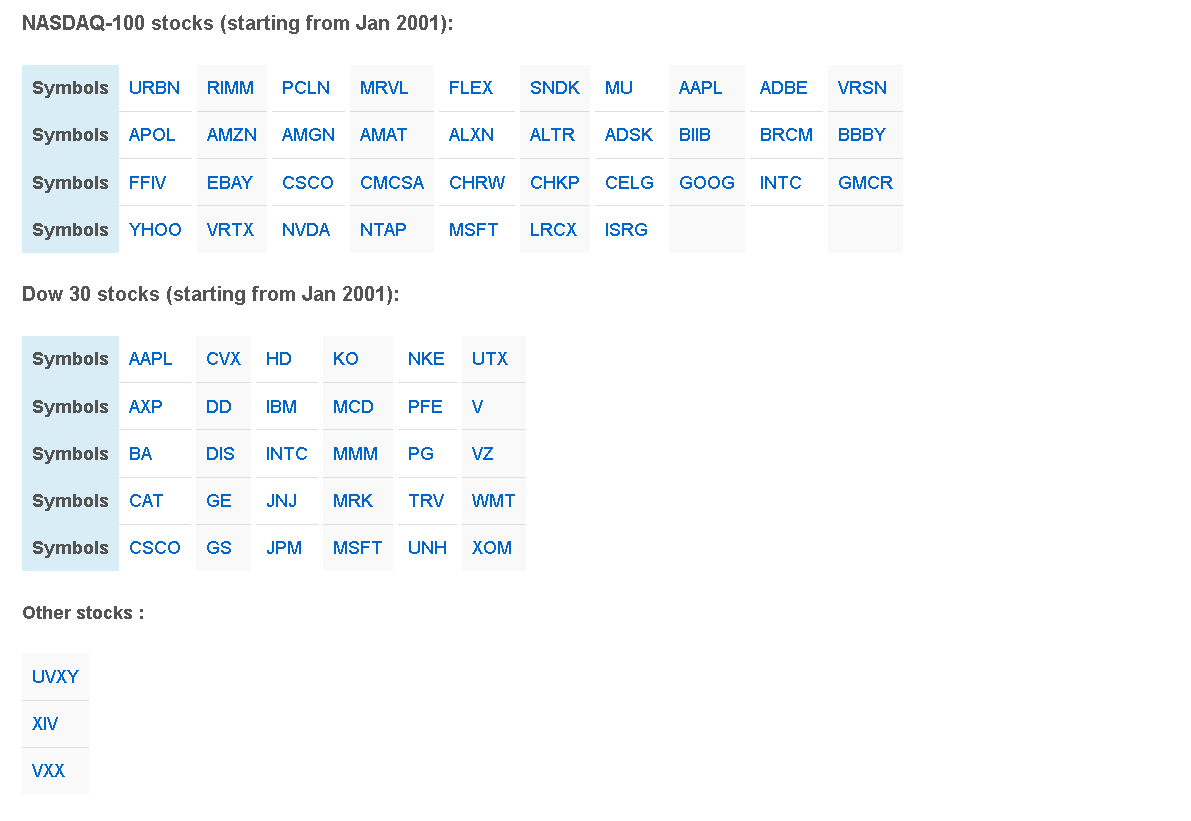
Task: Select the WMT symbol link
Action: (493, 501)
